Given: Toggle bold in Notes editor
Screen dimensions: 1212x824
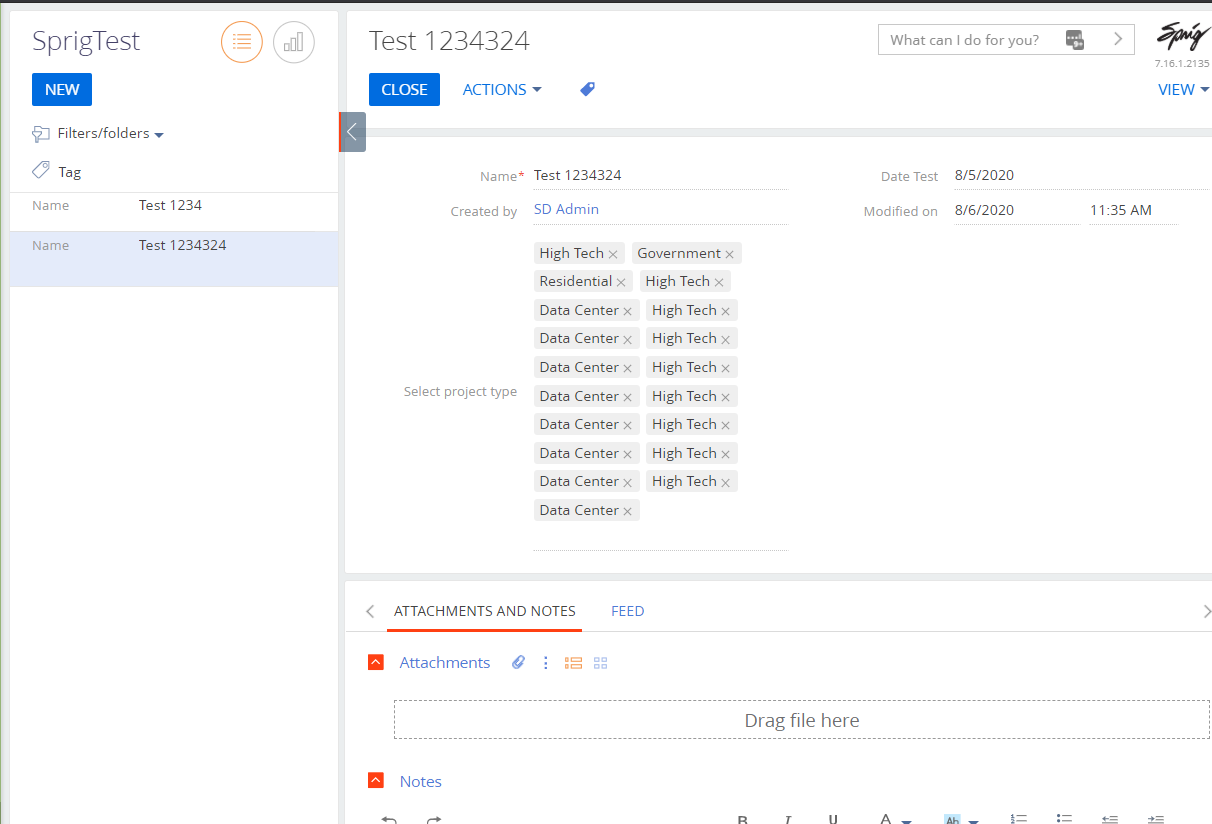Looking at the screenshot, I should pos(743,819).
